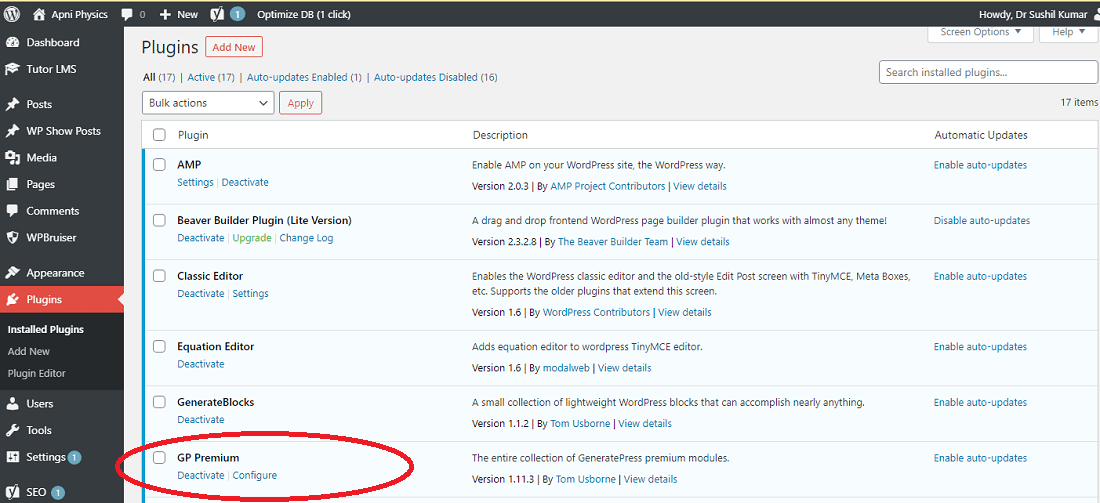Click the Comments speech bubble sidebar icon
Screen dimensions: 1100x503
pyautogui.click(x=12, y=211)
